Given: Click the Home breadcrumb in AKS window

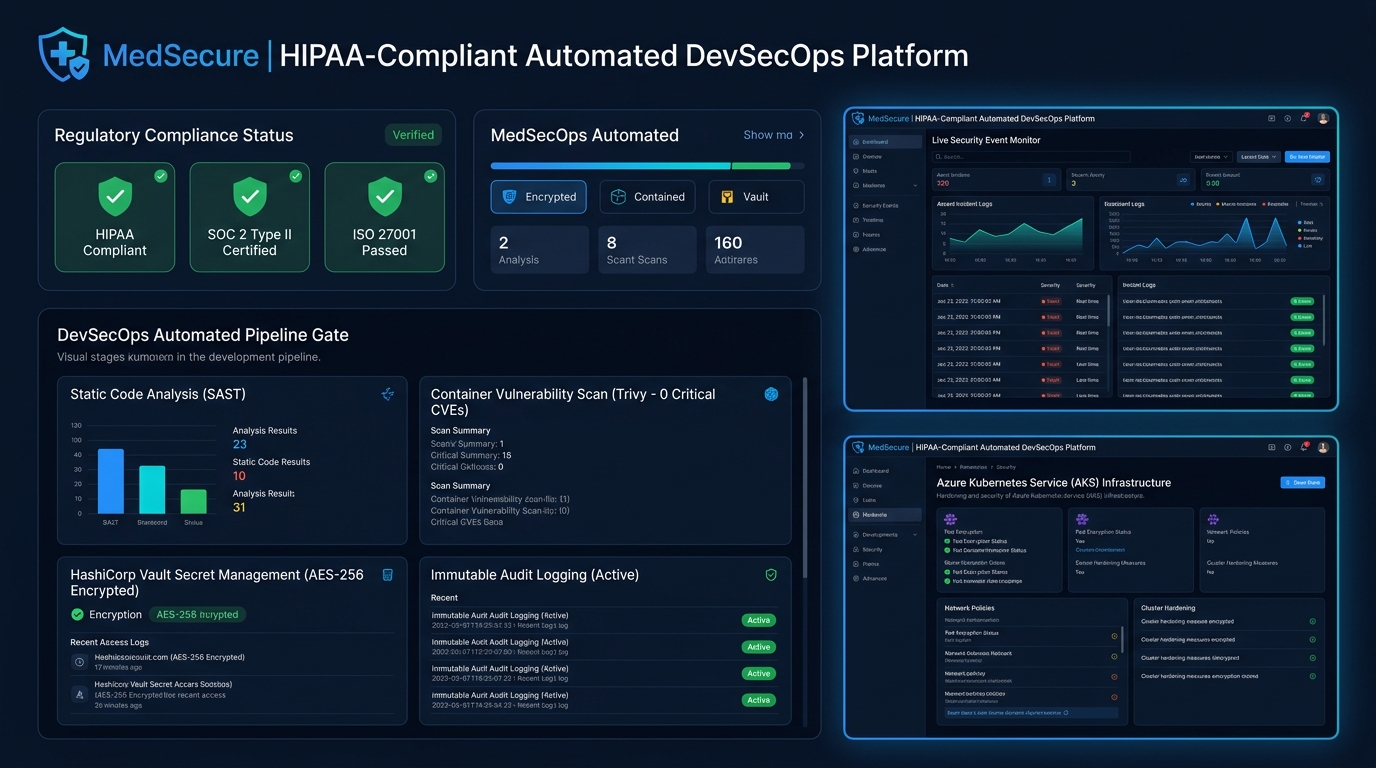Looking at the screenshot, I should [943, 467].
